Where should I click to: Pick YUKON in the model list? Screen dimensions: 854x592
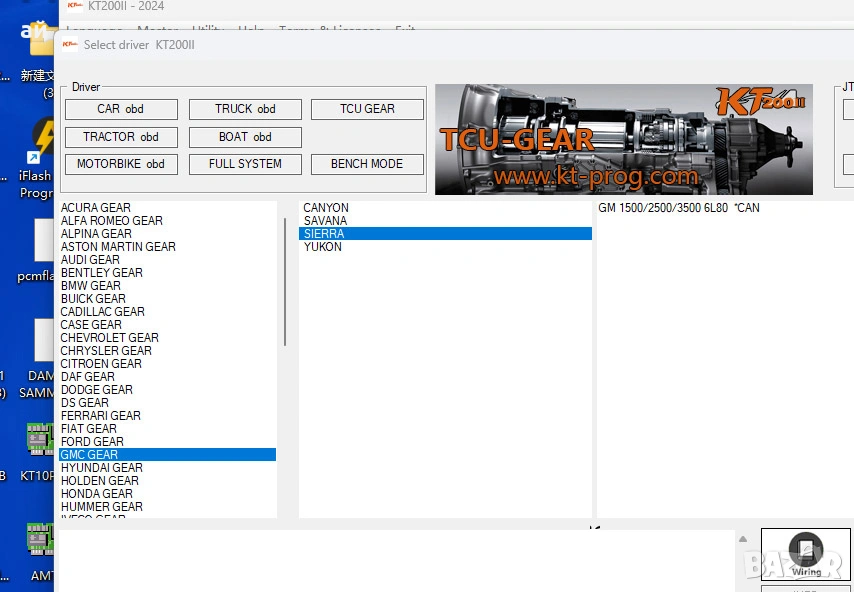point(323,247)
